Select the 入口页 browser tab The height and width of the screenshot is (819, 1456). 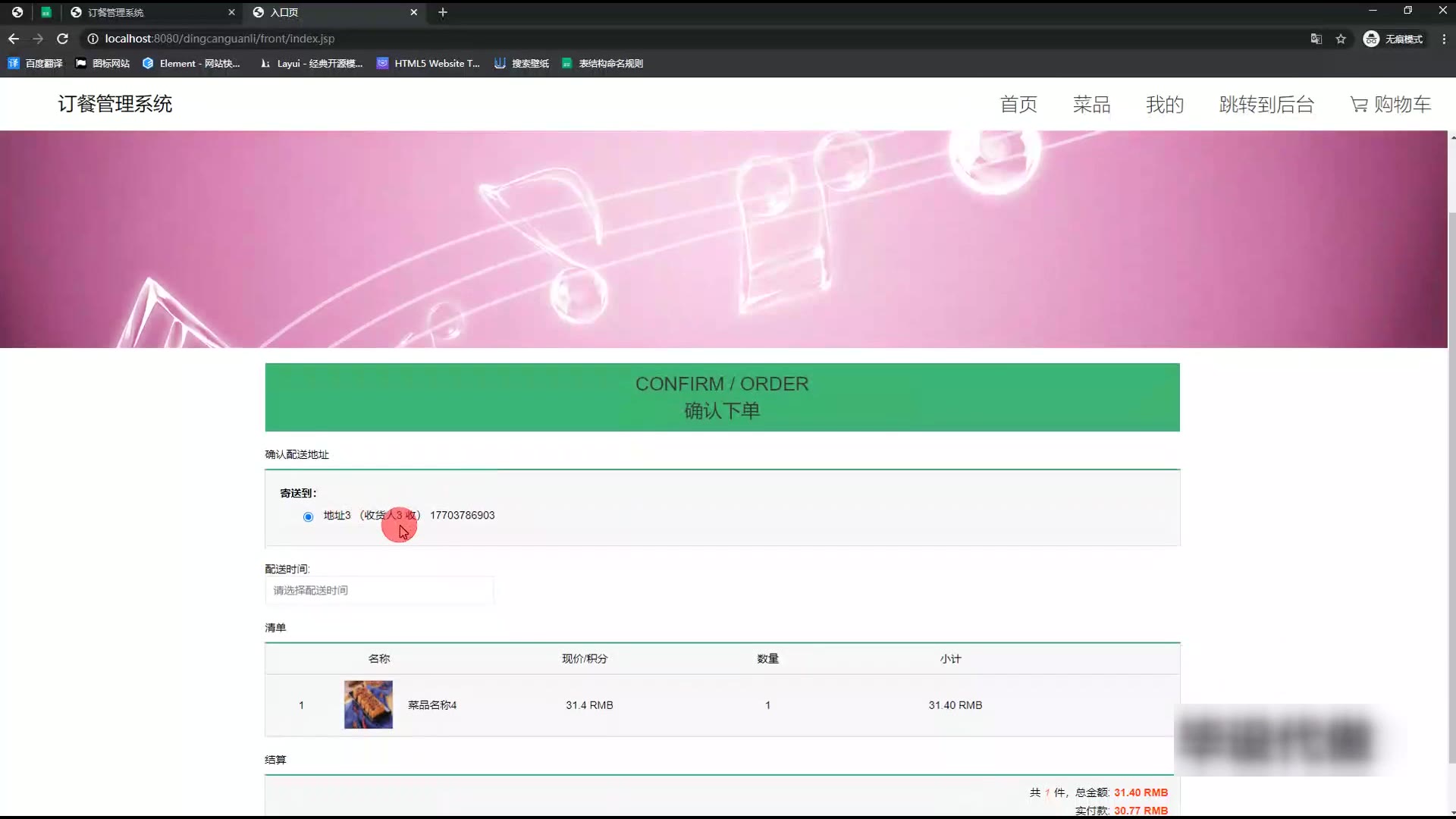click(335, 12)
